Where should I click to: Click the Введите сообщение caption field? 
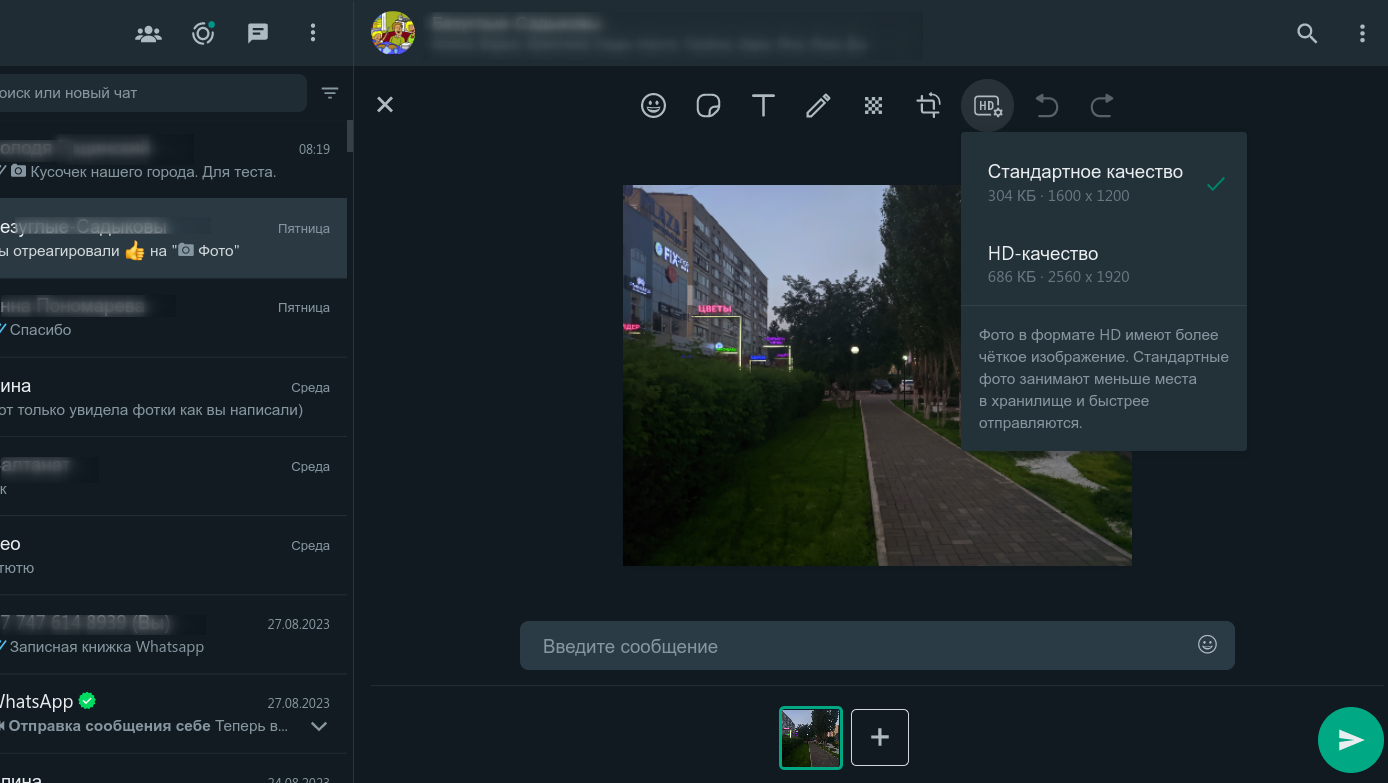tap(860, 646)
